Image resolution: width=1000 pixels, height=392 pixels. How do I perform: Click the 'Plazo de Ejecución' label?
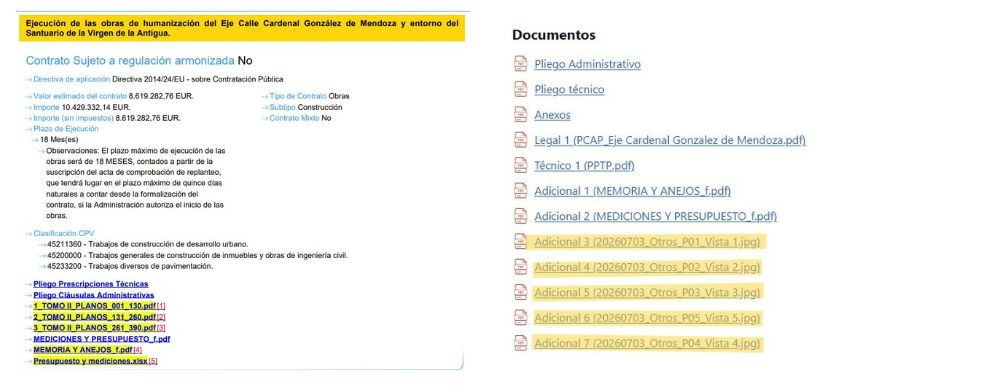tap(66, 129)
